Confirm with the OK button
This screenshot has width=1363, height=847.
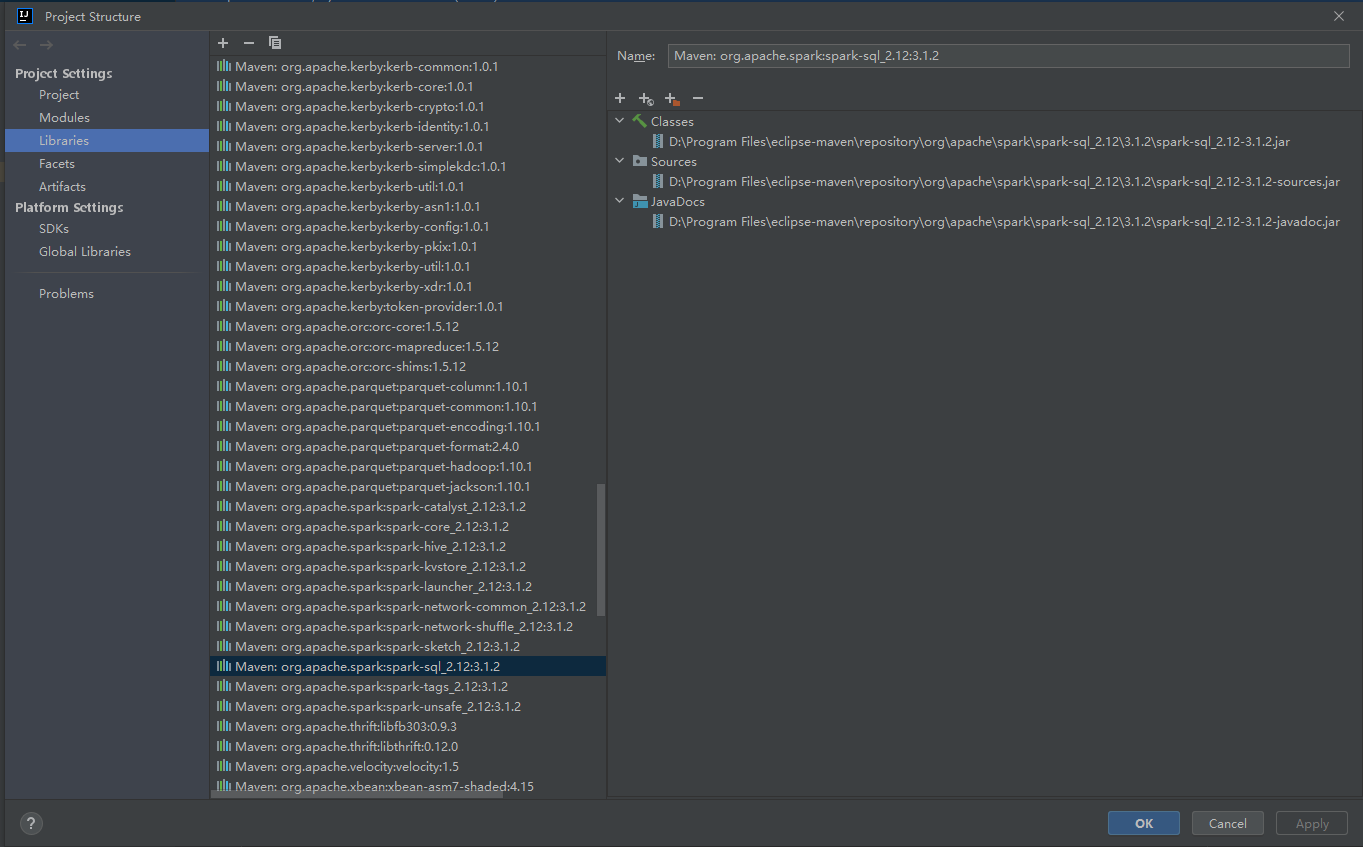pyautogui.click(x=1144, y=824)
